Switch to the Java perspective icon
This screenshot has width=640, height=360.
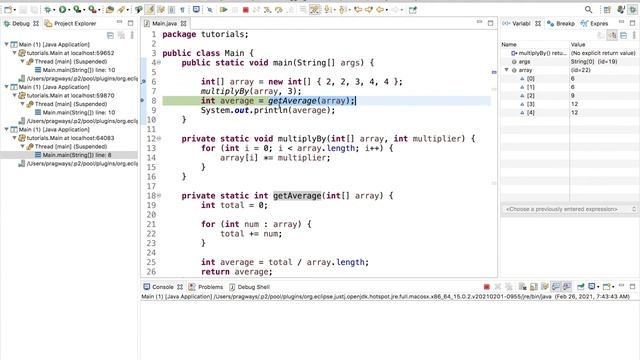coord(621,10)
